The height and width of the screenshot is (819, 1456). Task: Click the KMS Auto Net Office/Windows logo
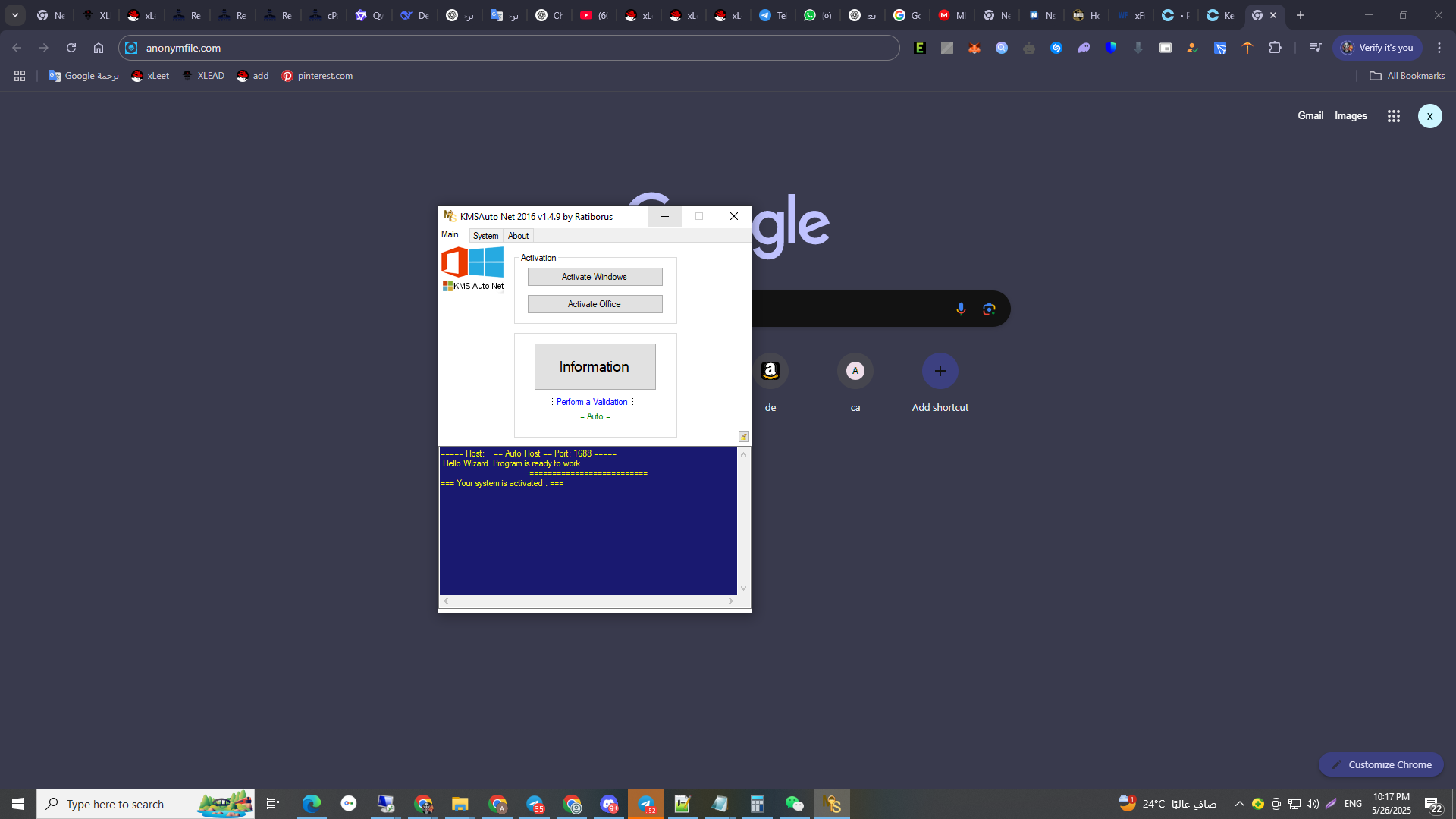click(x=472, y=268)
